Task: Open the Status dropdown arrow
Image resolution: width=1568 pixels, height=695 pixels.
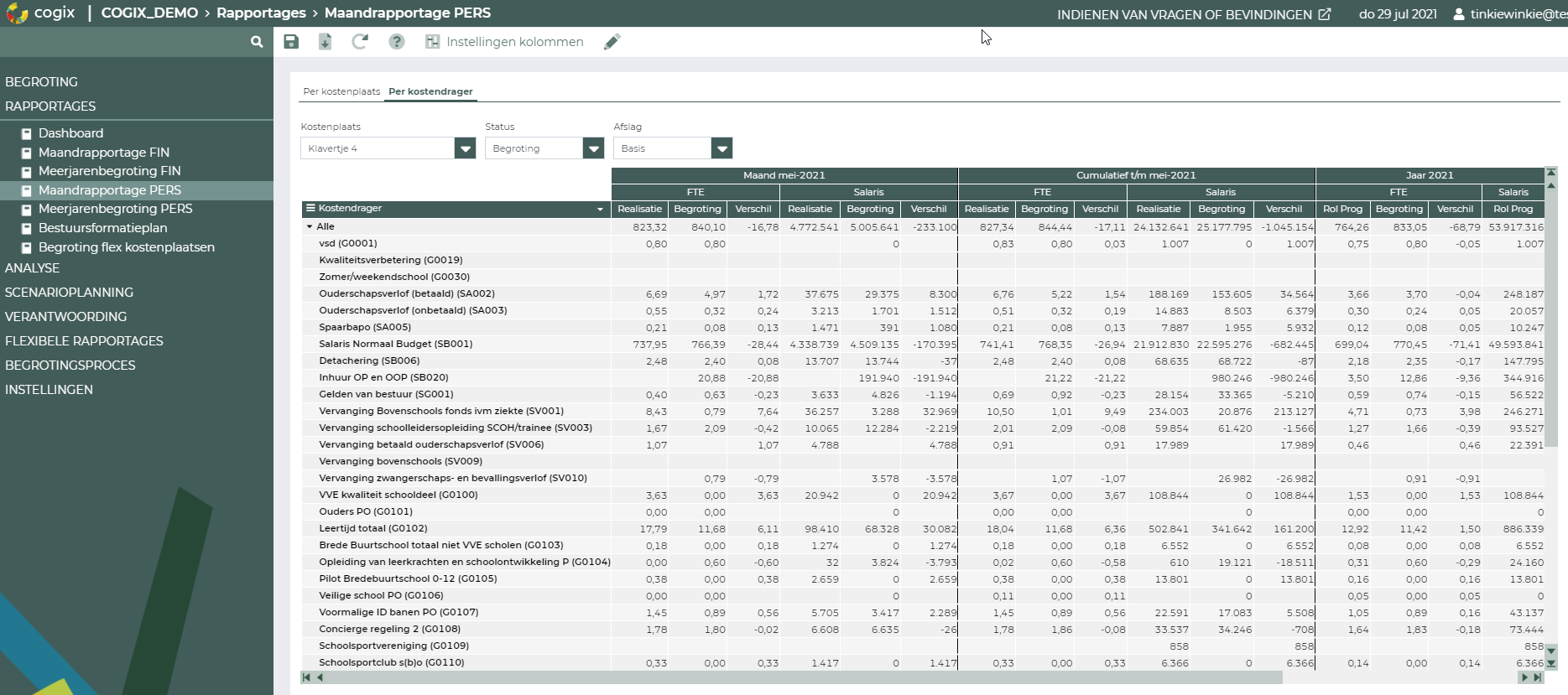Action: (593, 148)
